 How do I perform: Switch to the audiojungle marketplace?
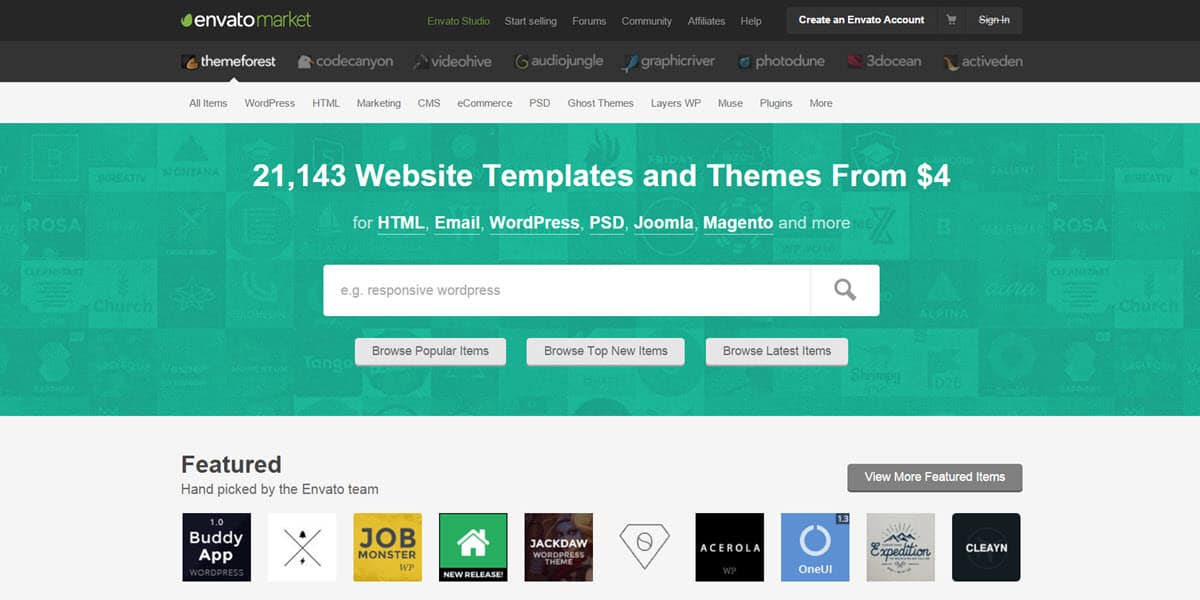559,61
